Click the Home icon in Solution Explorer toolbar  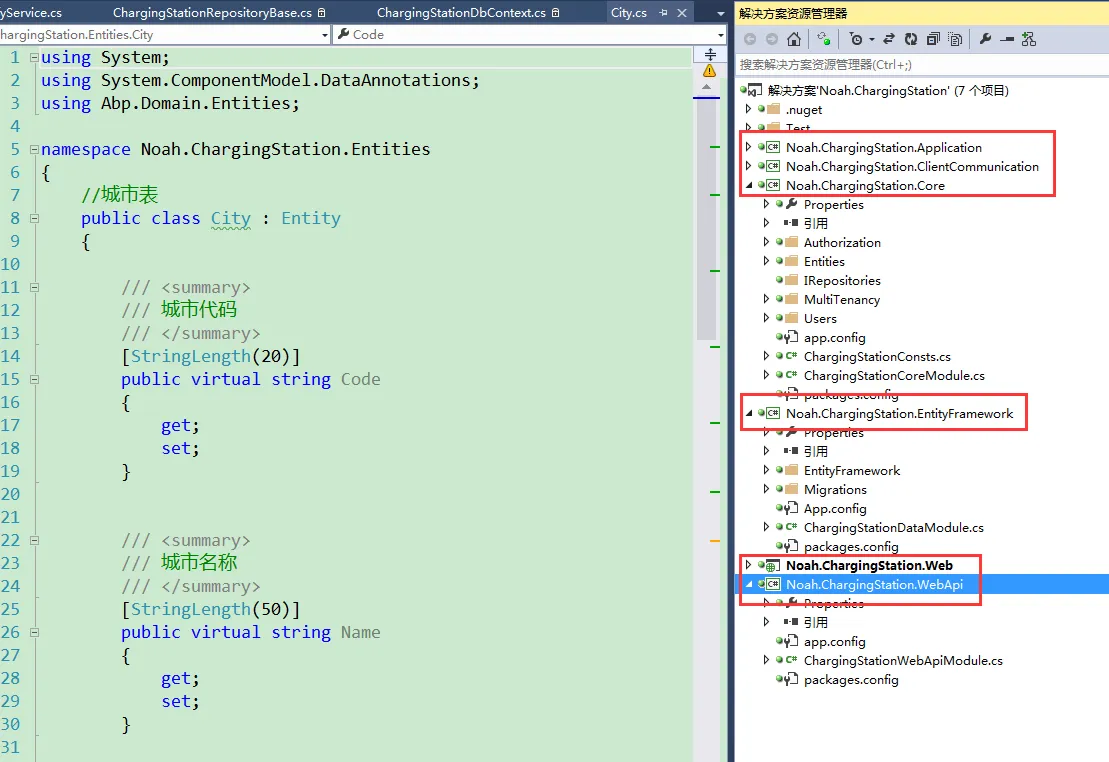pos(793,39)
